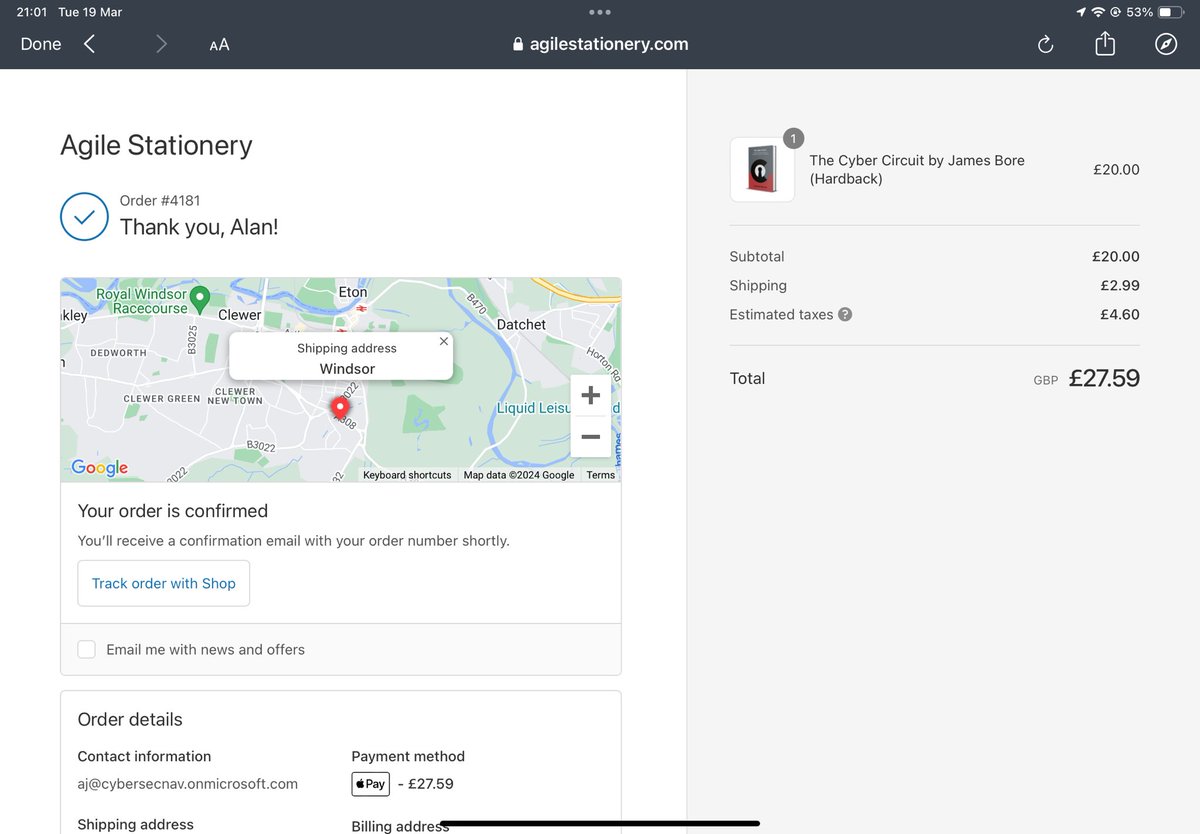Image resolution: width=1200 pixels, height=834 pixels.
Task: Click the Payment method heading
Action: point(408,756)
